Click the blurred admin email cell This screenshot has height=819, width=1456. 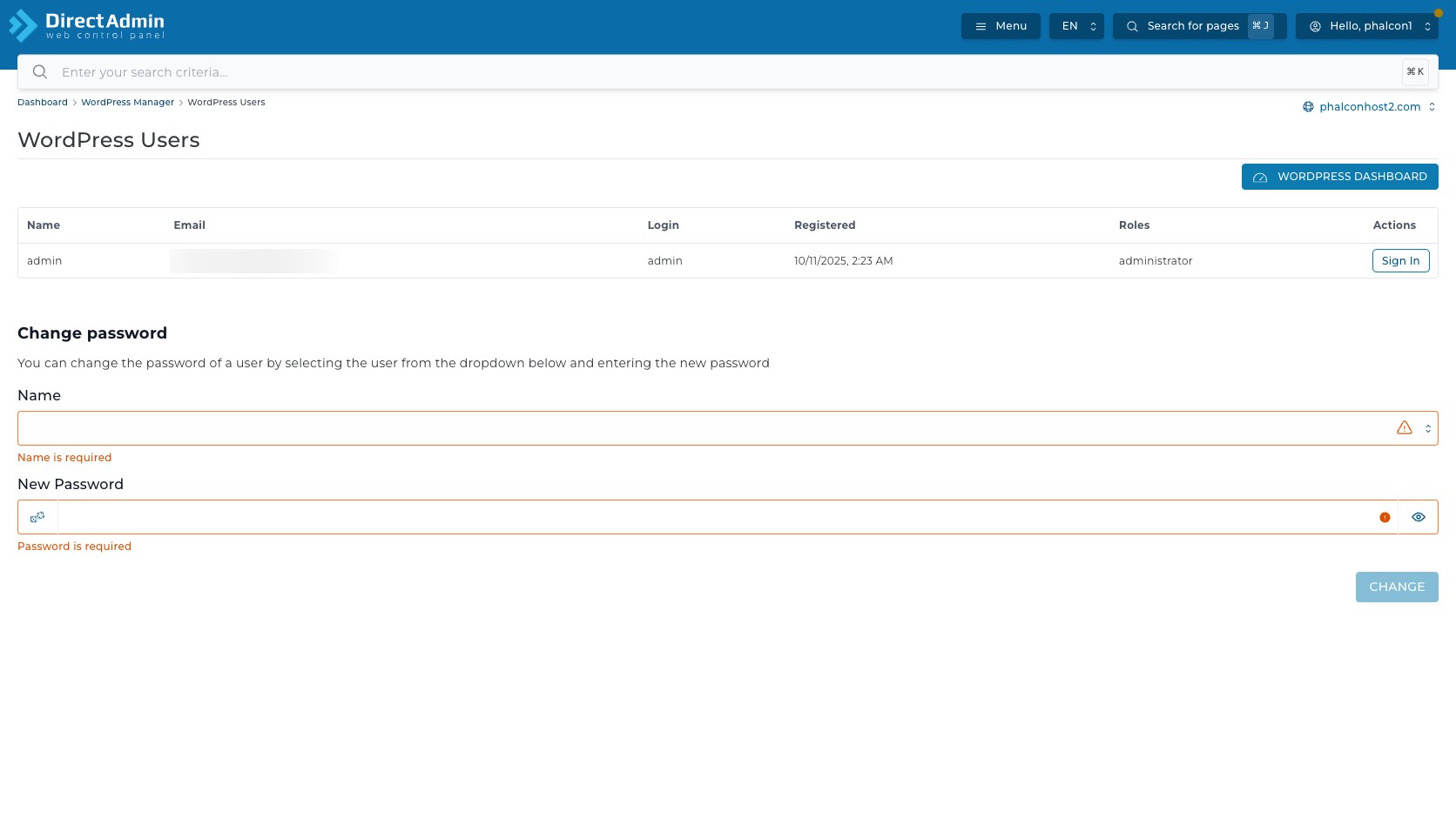255,261
